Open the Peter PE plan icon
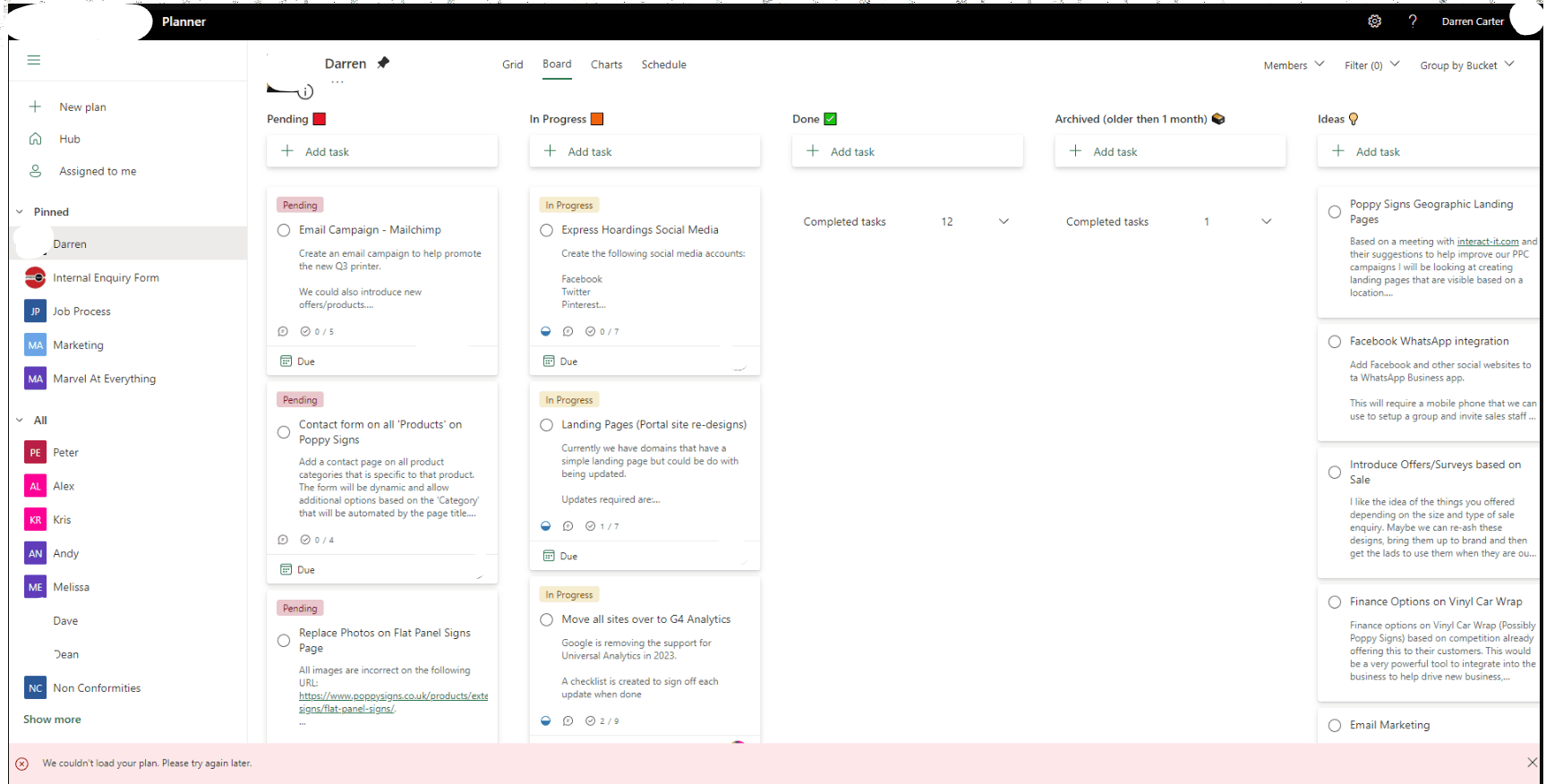 click(35, 453)
